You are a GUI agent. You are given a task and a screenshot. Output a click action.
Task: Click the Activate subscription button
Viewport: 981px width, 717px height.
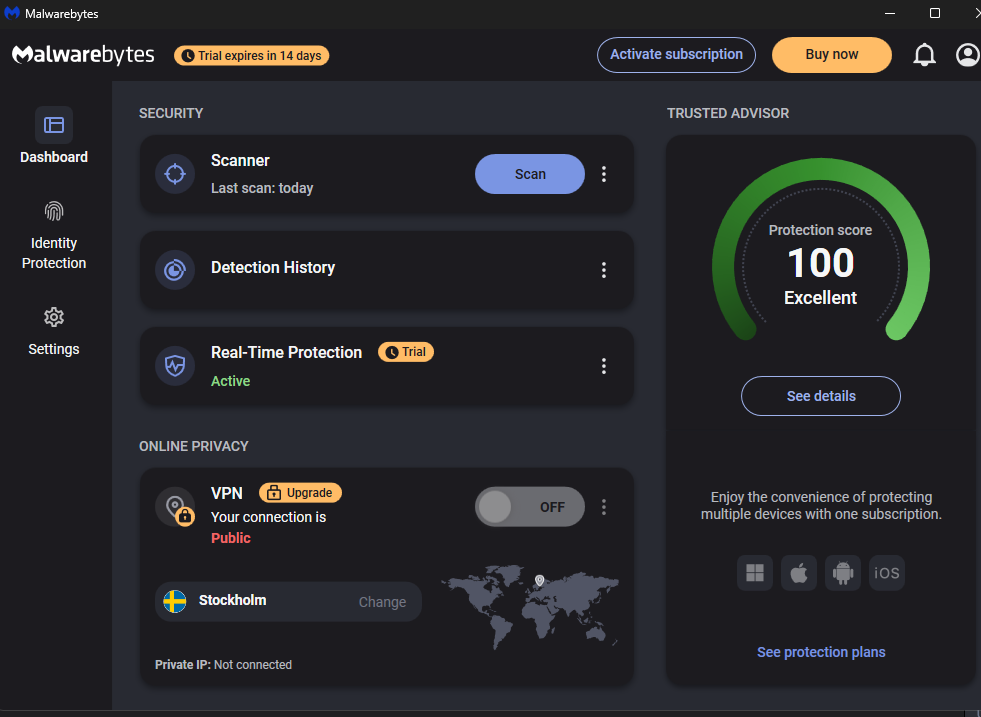click(x=676, y=54)
